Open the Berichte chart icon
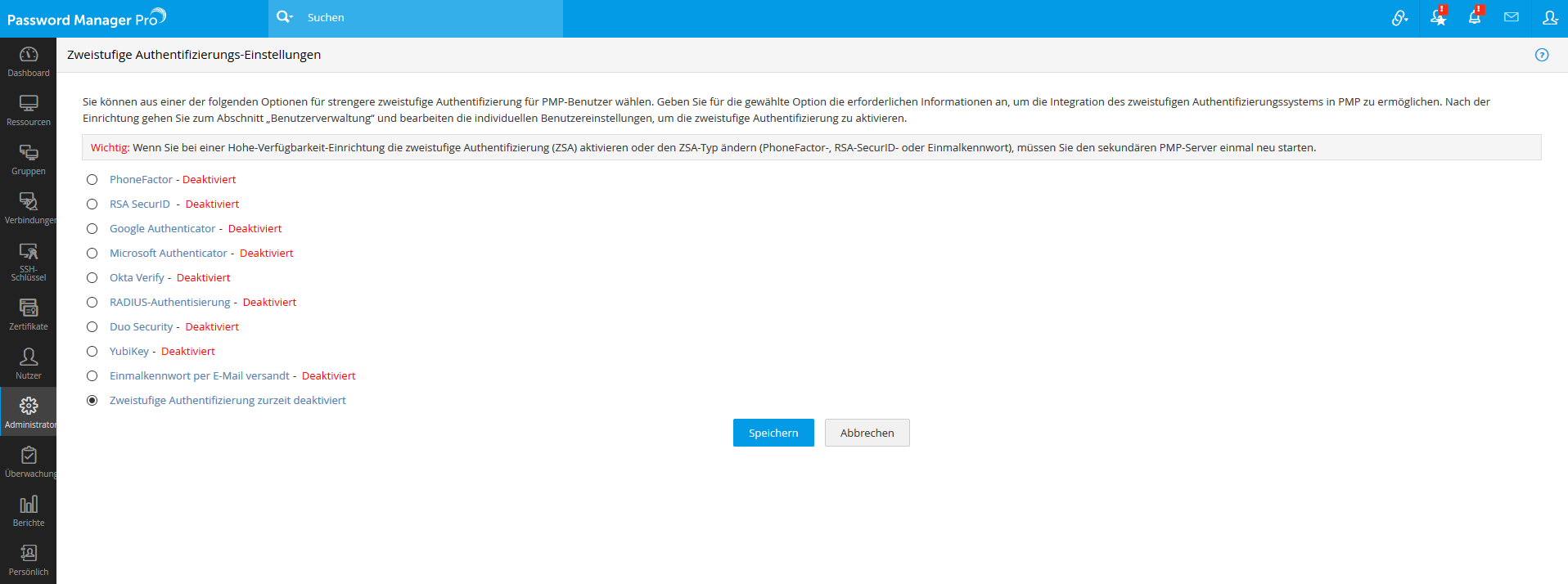The width and height of the screenshot is (1568, 584). pos(29,504)
